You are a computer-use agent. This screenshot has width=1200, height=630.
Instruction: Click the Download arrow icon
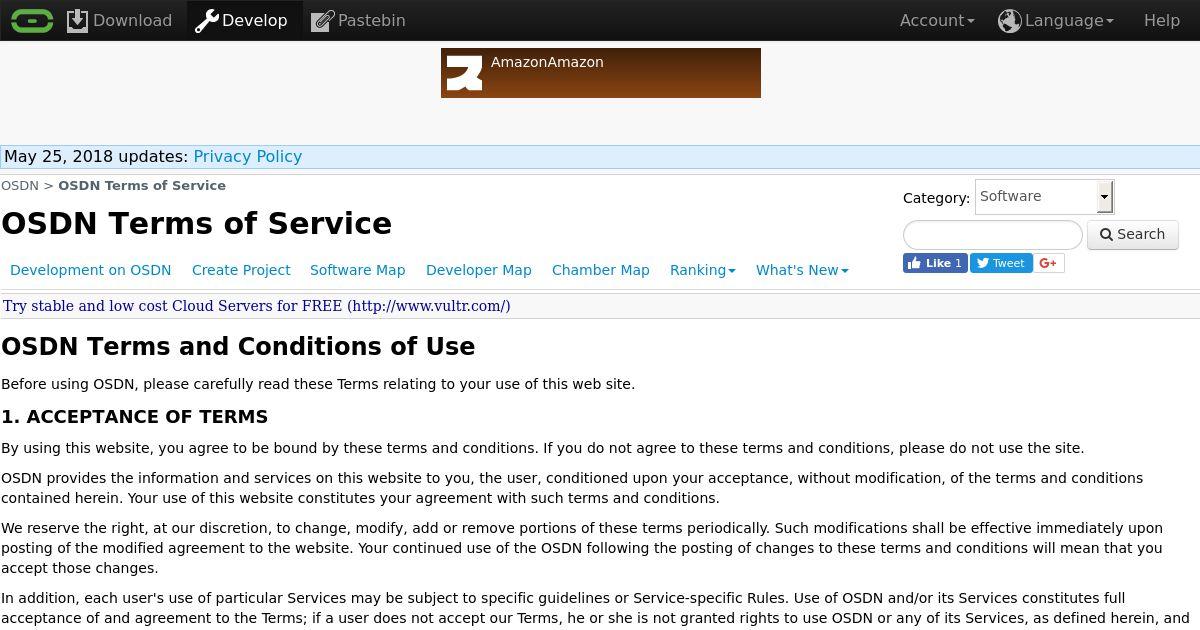tap(77, 20)
